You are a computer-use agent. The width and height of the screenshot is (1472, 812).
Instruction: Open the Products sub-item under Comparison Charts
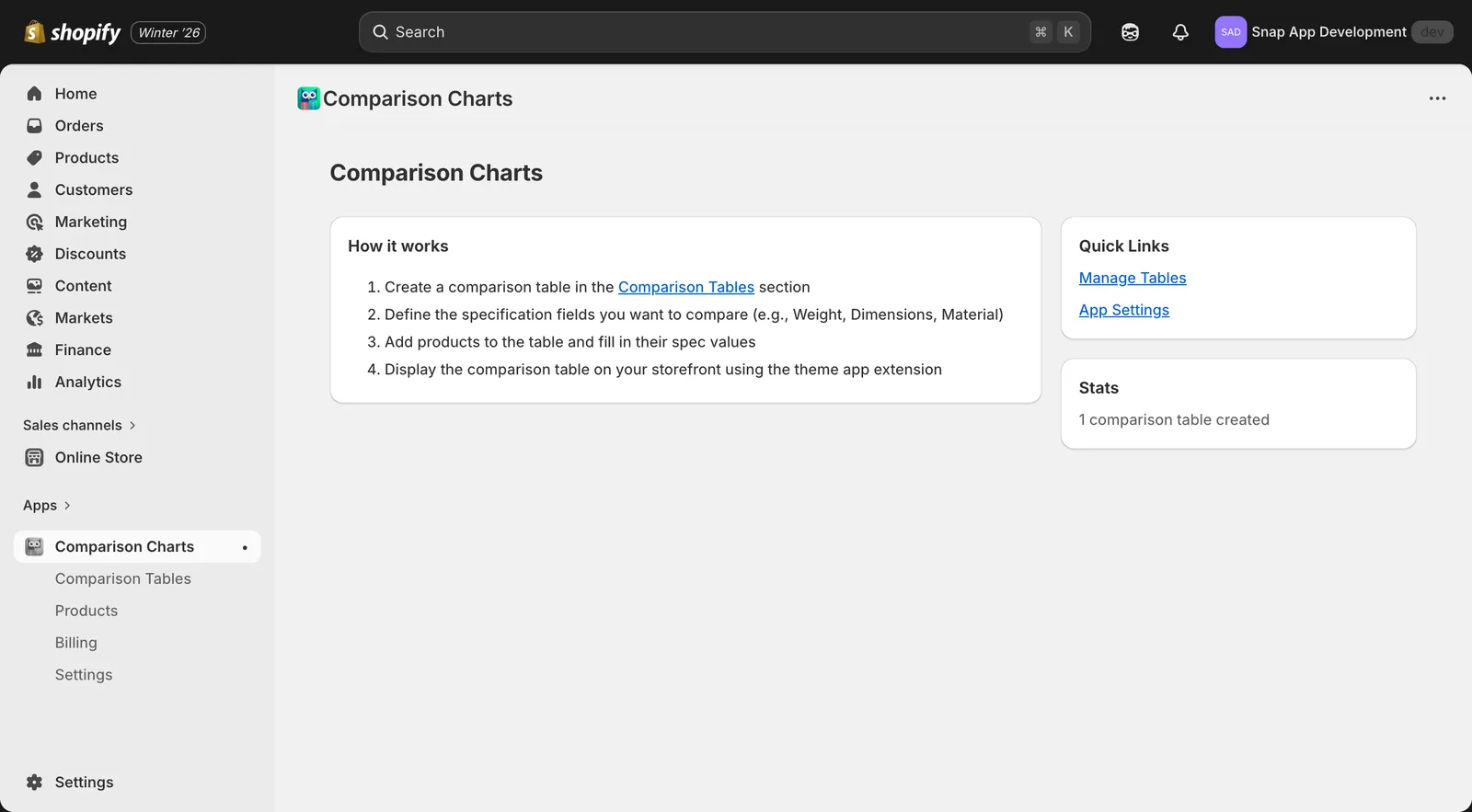pos(86,611)
